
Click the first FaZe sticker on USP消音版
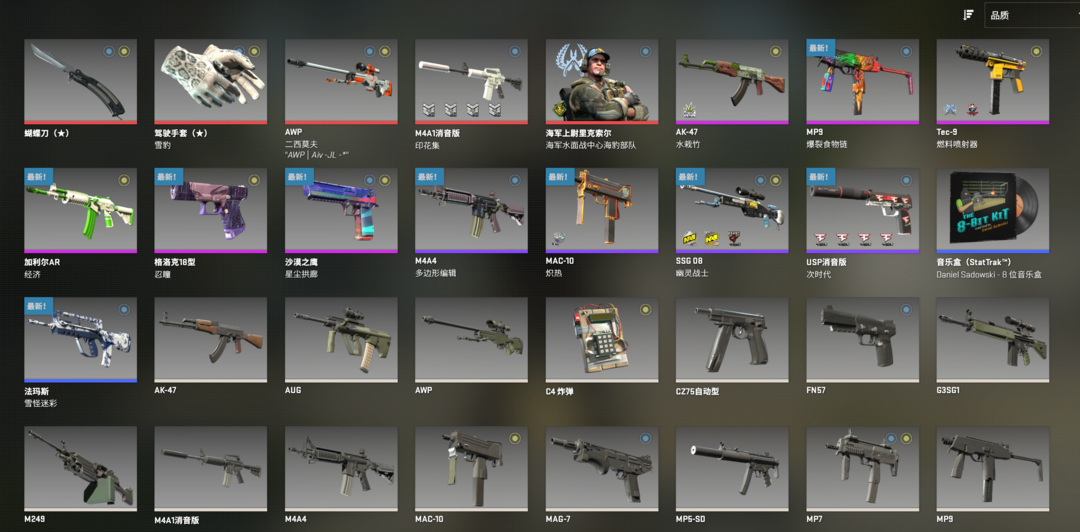(821, 239)
